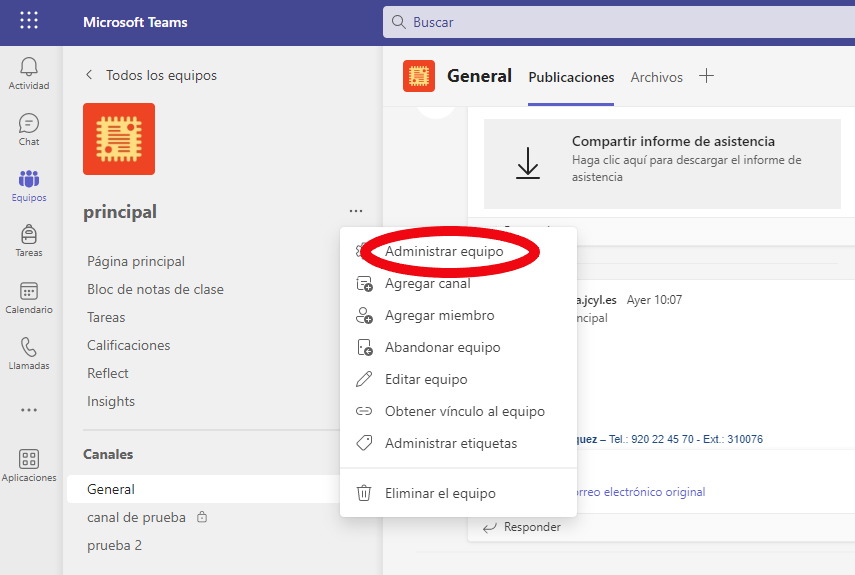Click Responder to reply to the post

coord(532,527)
